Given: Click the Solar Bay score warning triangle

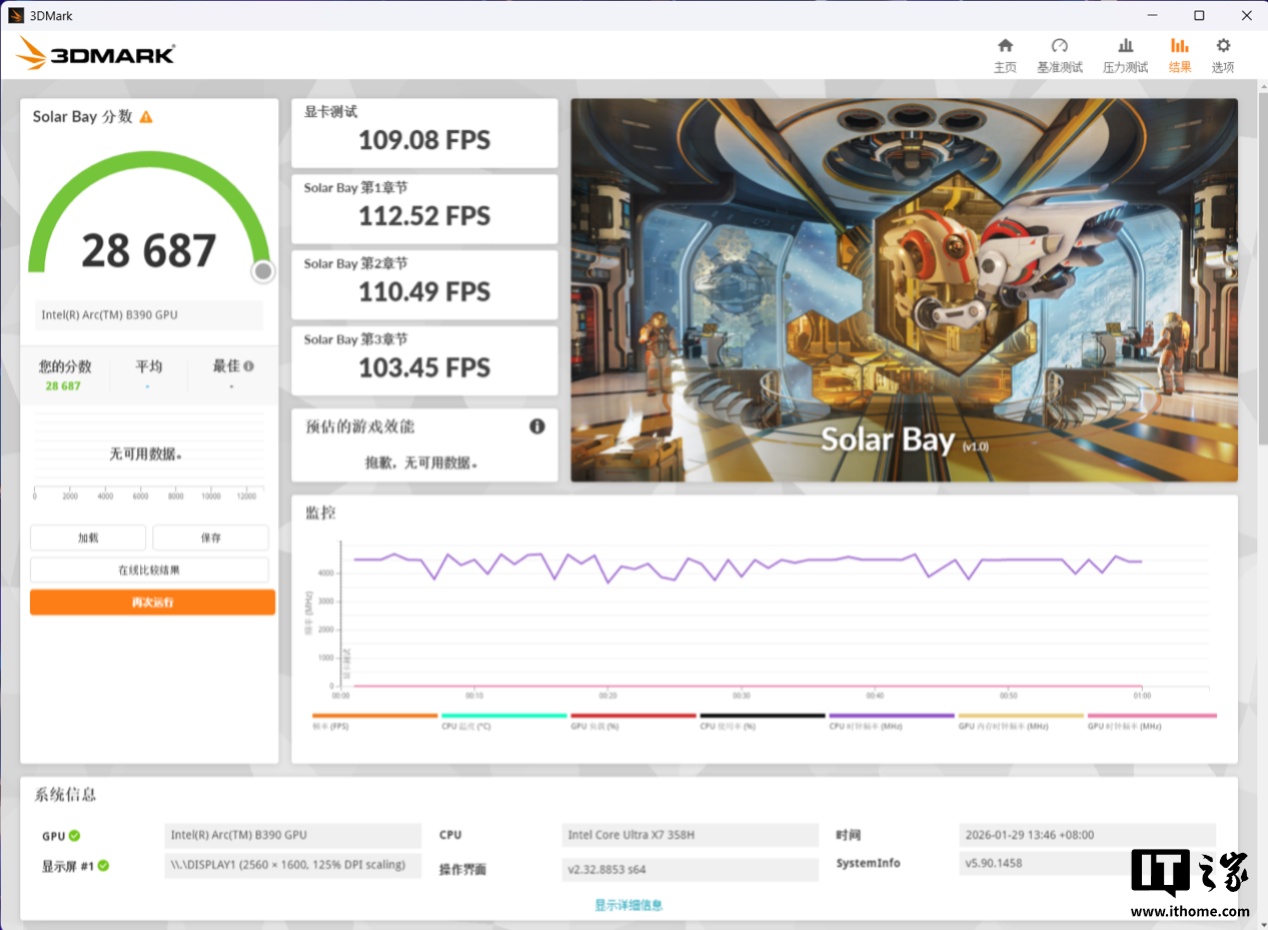Looking at the screenshot, I should (146, 117).
